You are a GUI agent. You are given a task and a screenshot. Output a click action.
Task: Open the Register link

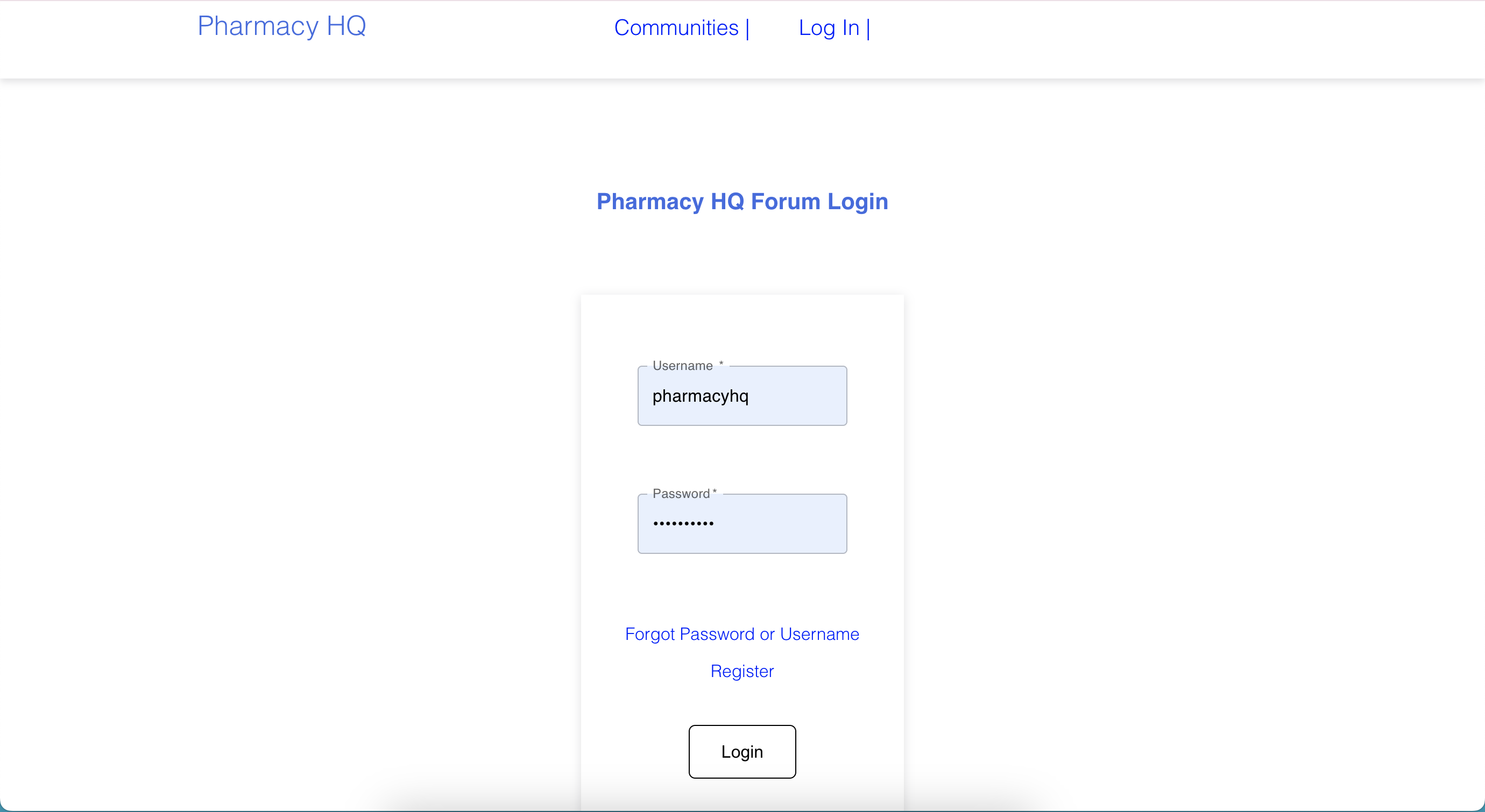pos(742,671)
